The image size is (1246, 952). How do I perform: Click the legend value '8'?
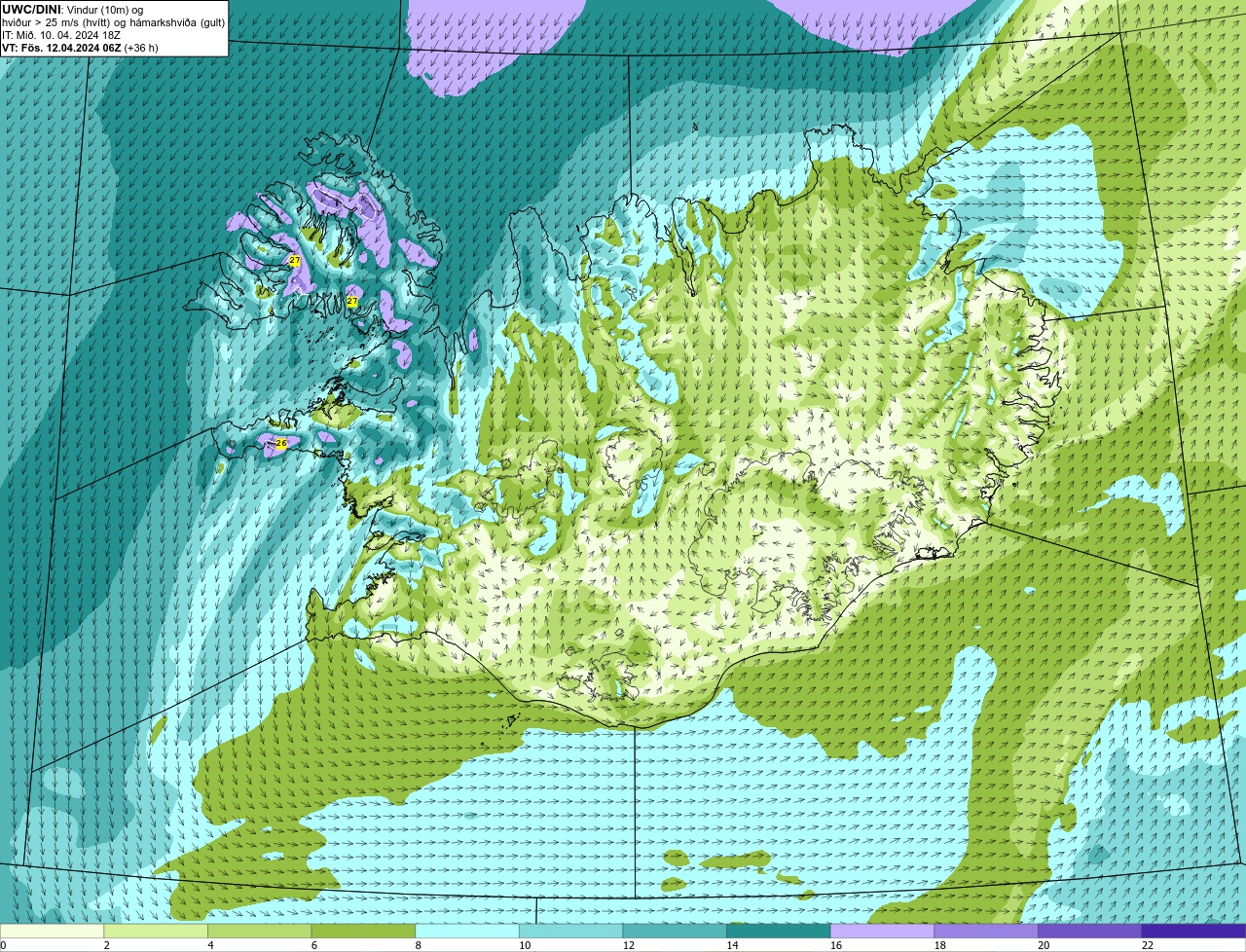417,945
